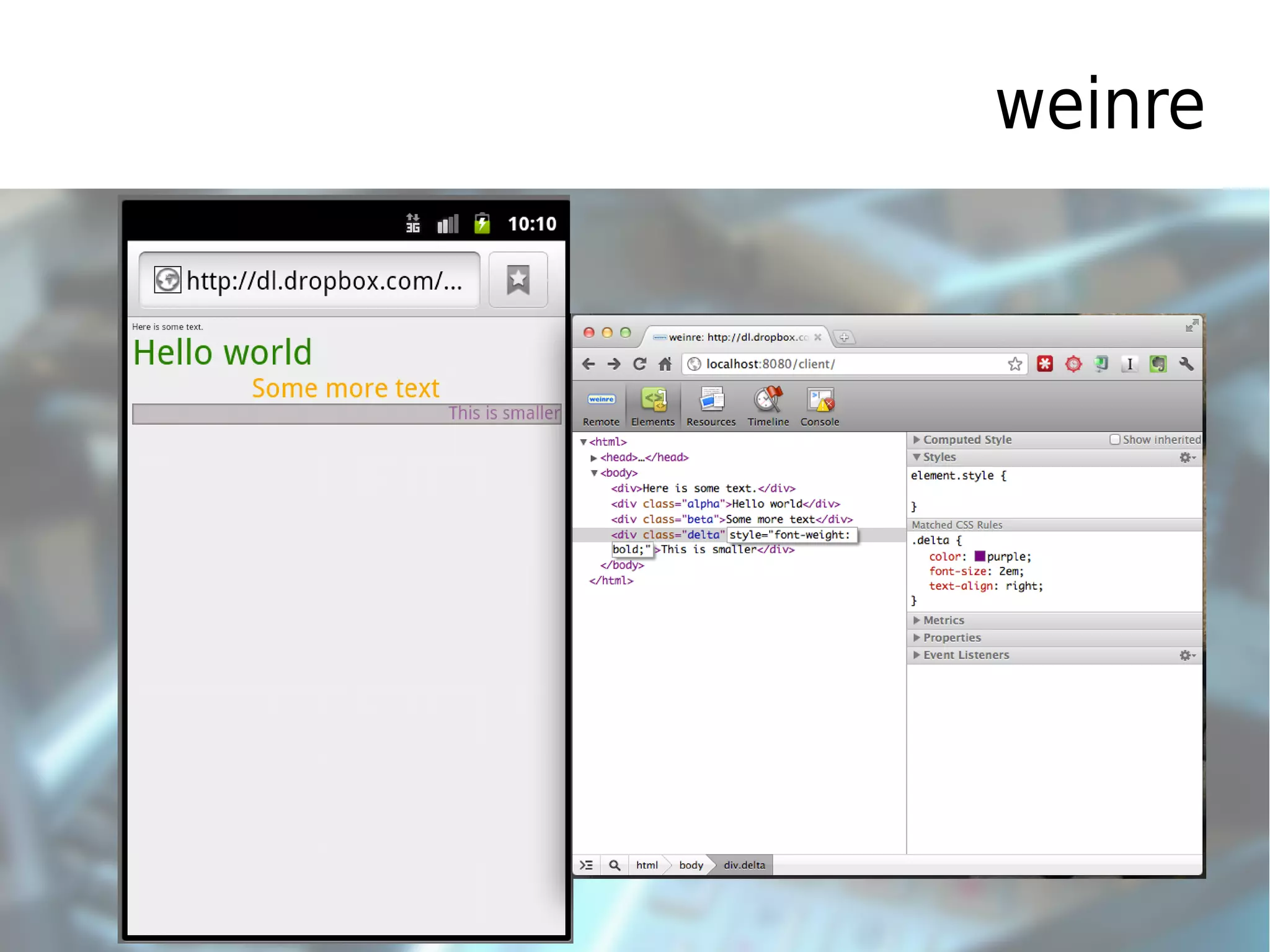This screenshot has width=1270, height=952.
Task: Tap the bookmark button on the phone browser
Action: pyautogui.click(x=518, y=280)
